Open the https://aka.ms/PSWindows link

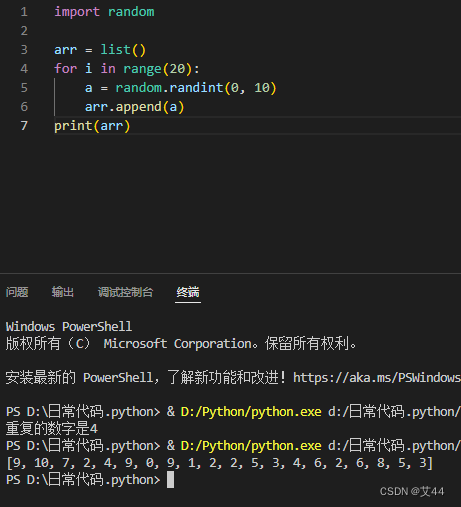[x=377, y=378]
